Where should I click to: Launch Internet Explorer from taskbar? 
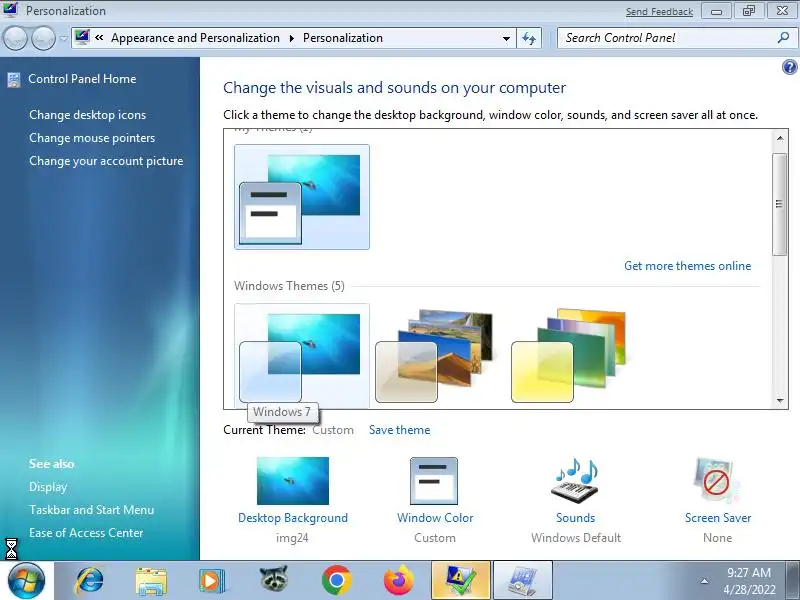[x=89, y=581]
